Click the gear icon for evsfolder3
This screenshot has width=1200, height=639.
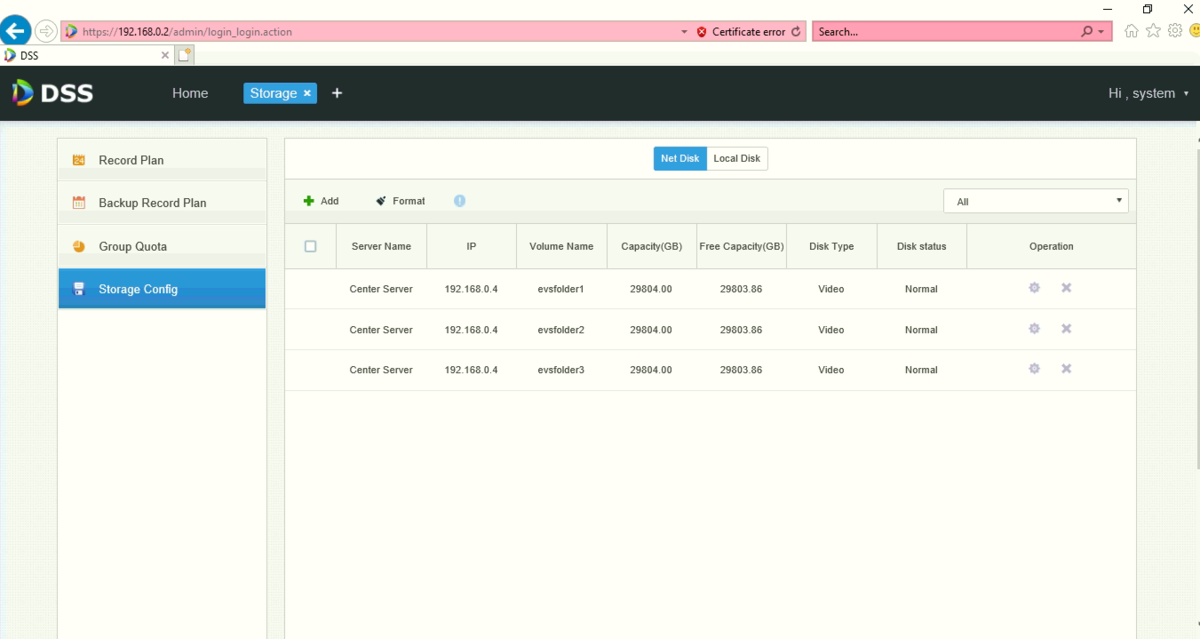point(1034,369)
